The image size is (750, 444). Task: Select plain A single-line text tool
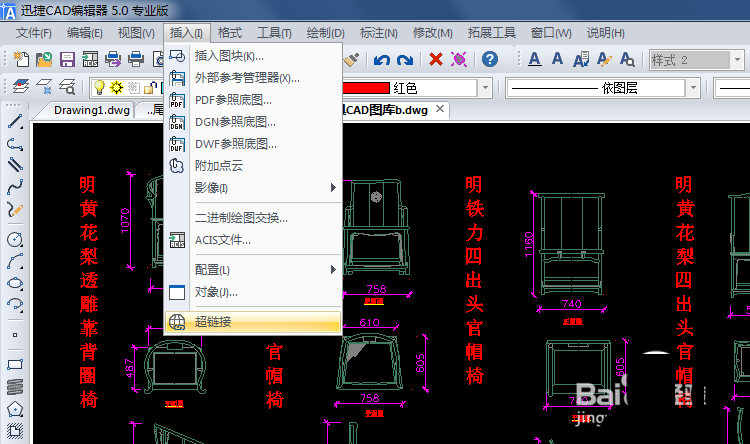[557, 59]
